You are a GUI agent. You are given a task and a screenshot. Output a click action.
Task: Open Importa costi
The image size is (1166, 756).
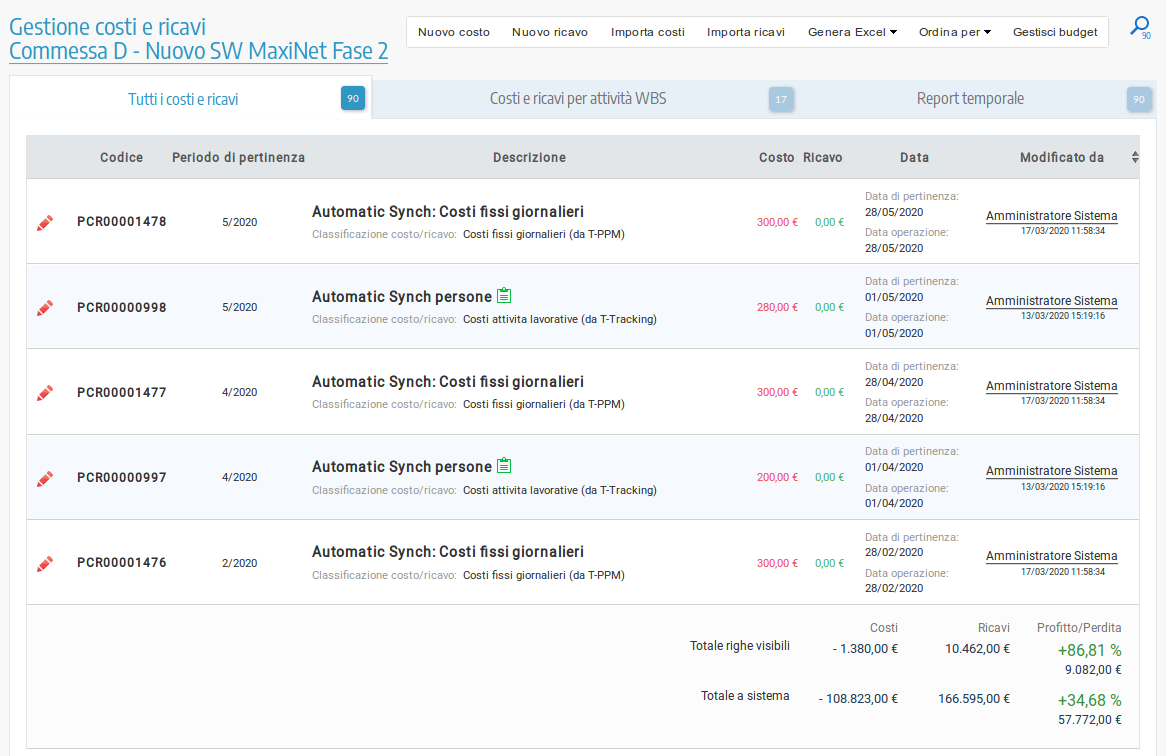648,32
